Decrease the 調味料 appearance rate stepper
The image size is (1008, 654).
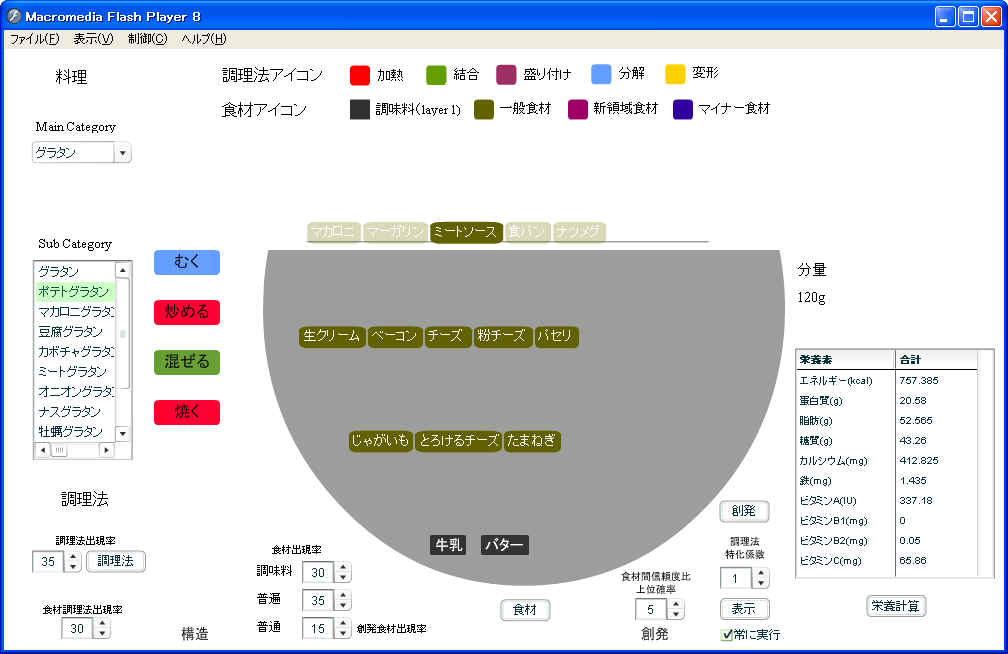(343, 577)
